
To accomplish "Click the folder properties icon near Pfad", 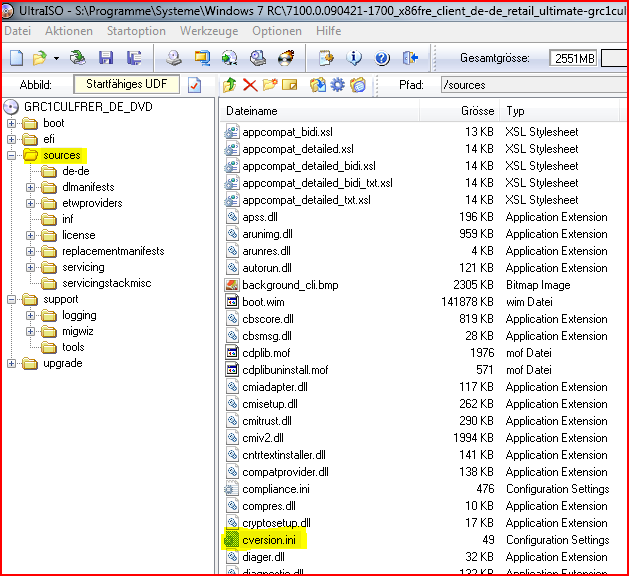I will coord(358,85).
